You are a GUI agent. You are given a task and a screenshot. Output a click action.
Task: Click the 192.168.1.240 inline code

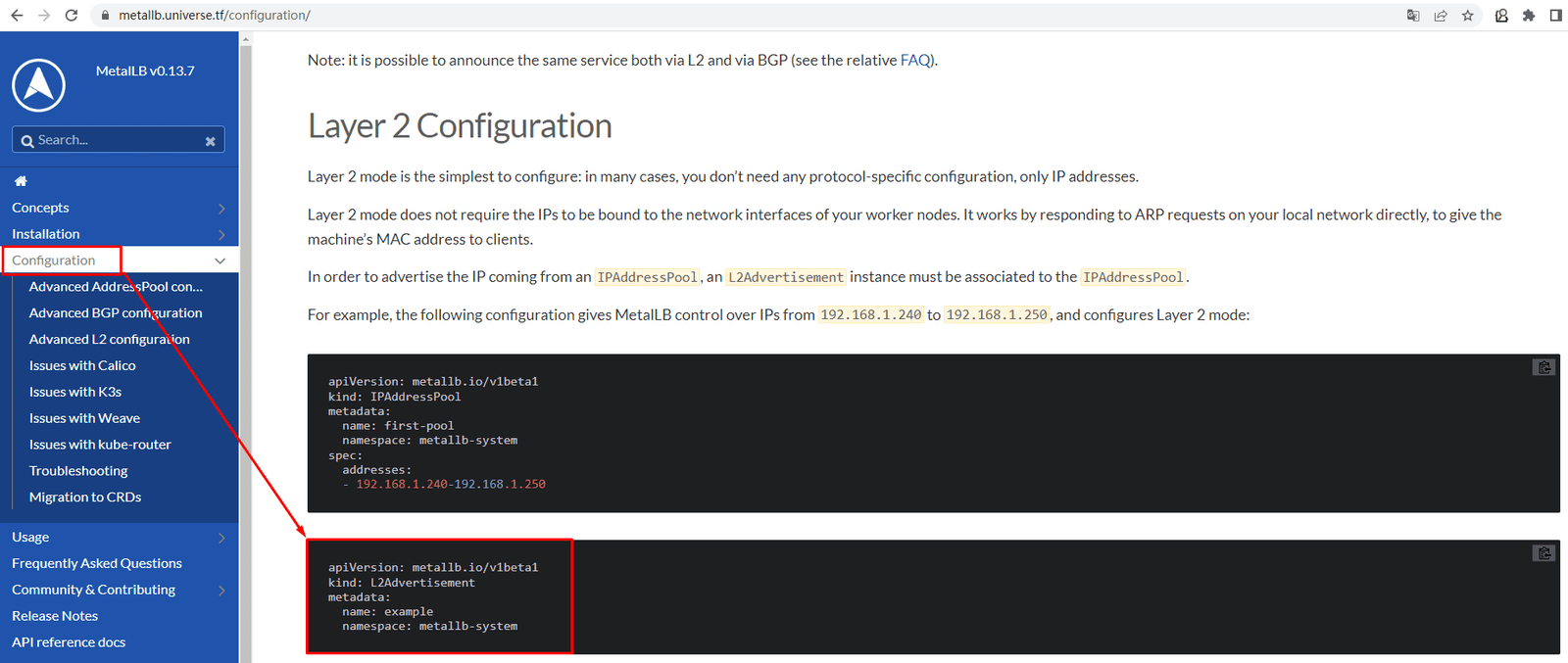click(871, 315)
